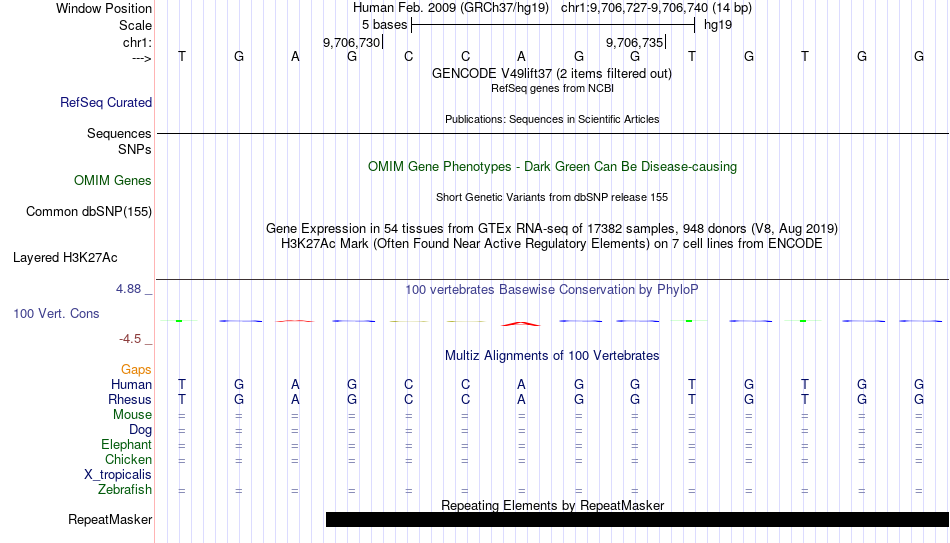
Task: Click the Common dbSNP(155) track label
Action: pos(89,212)
